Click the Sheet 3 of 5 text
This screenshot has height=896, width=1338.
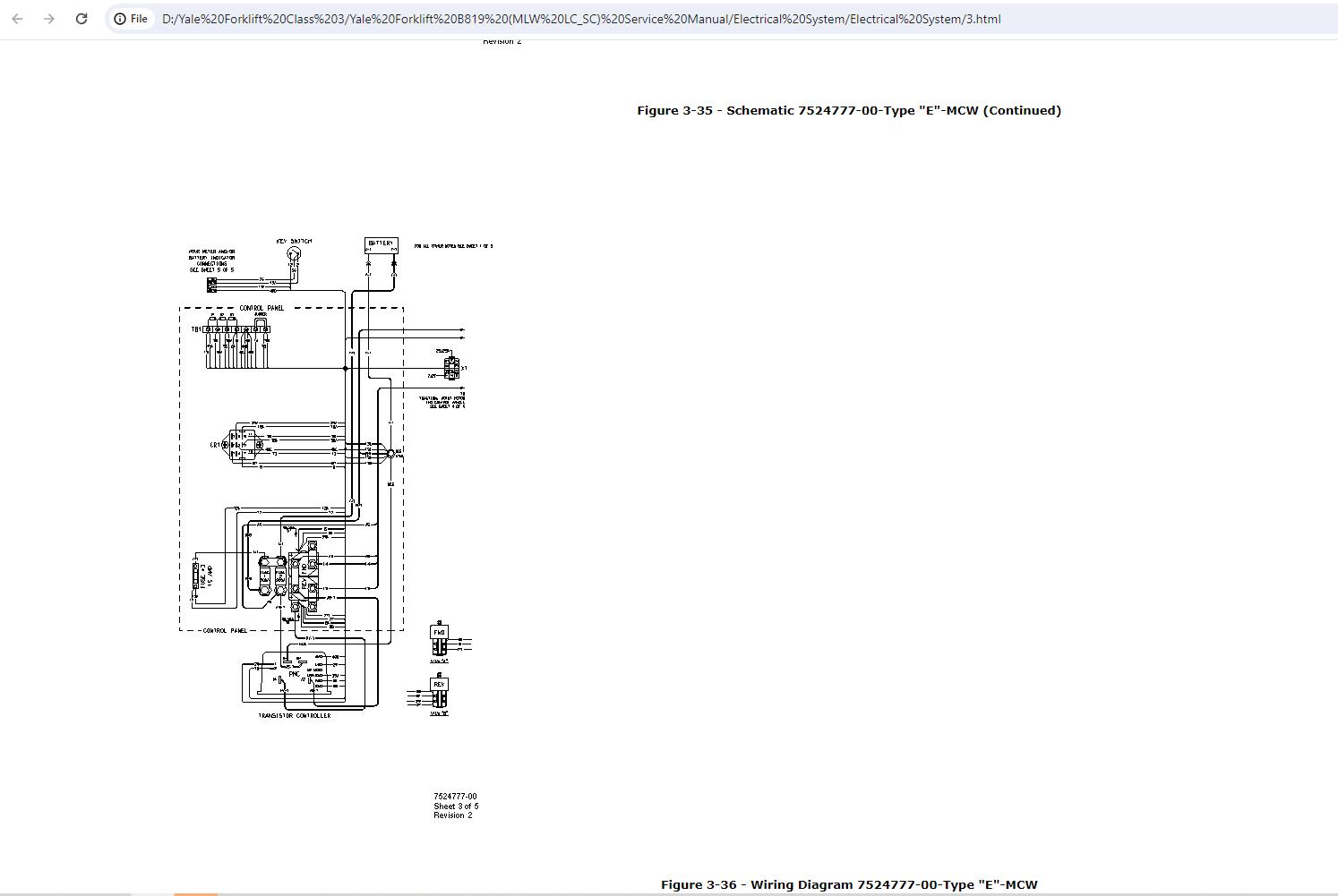click(456, 806)
